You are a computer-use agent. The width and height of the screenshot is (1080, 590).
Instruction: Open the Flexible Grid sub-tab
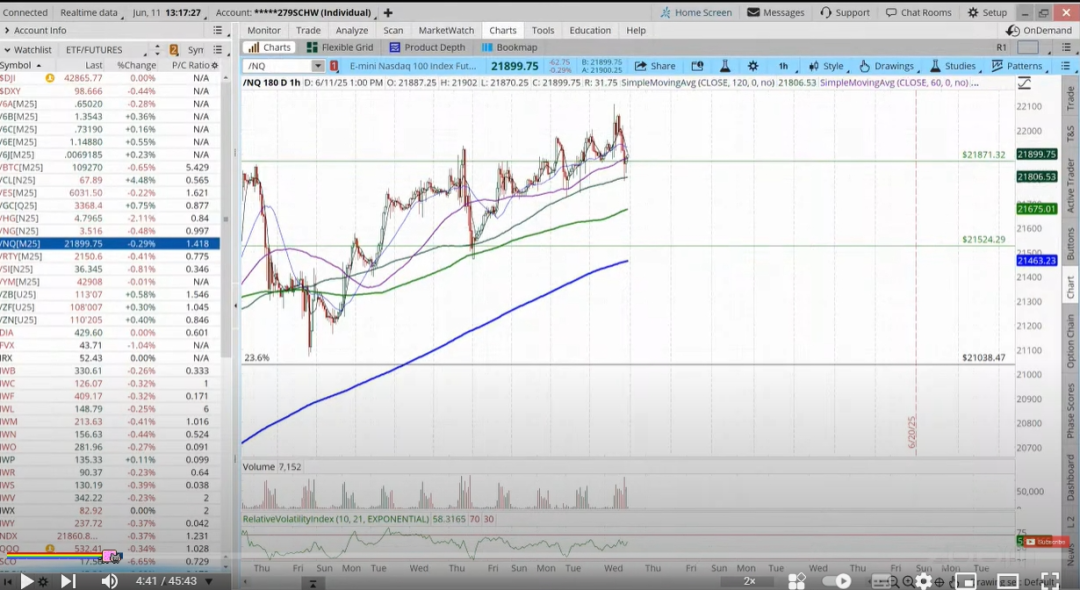pyautogui.click(x=340, y=48)
